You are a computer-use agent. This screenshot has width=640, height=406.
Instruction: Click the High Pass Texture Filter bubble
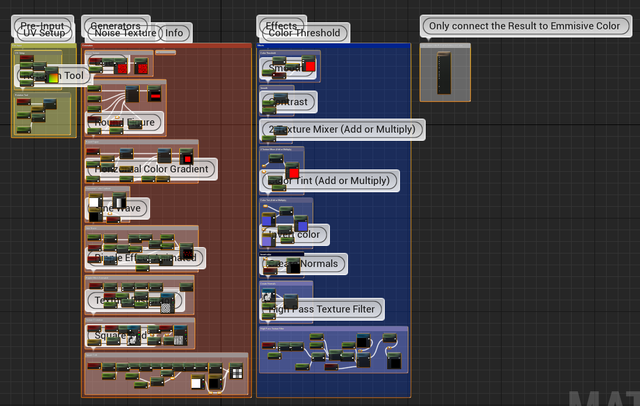pyautogui.click(x=322, y=309)
